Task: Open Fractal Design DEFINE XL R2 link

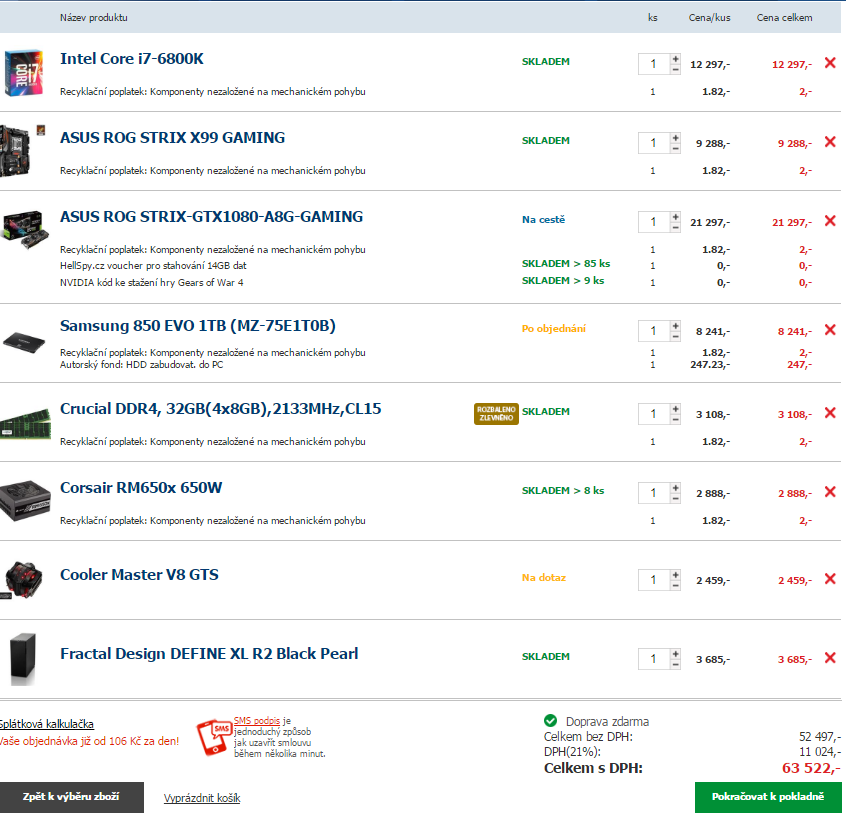Action: click(209, 654)
